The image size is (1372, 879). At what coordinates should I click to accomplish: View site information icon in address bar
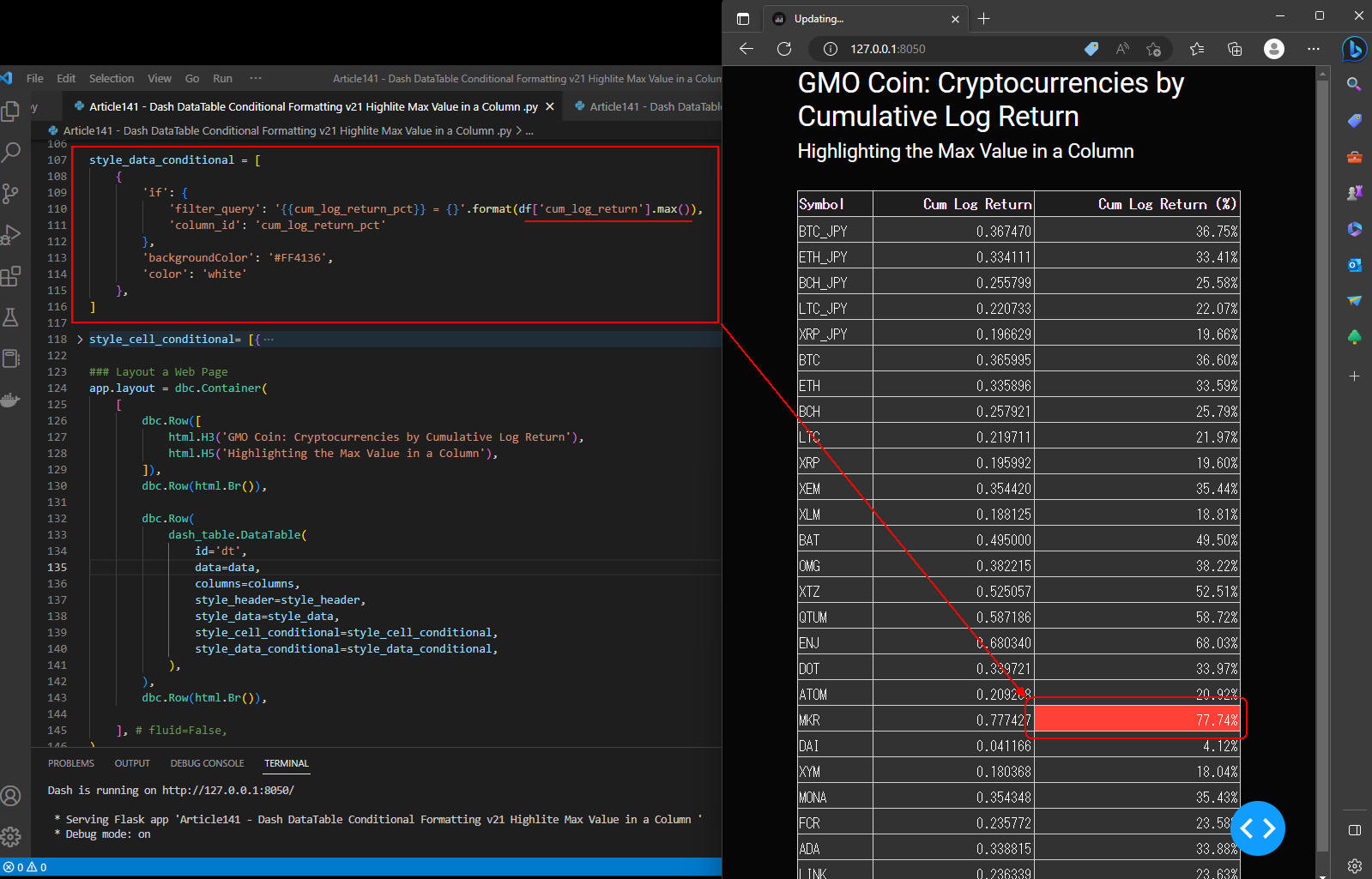(831, 49)
